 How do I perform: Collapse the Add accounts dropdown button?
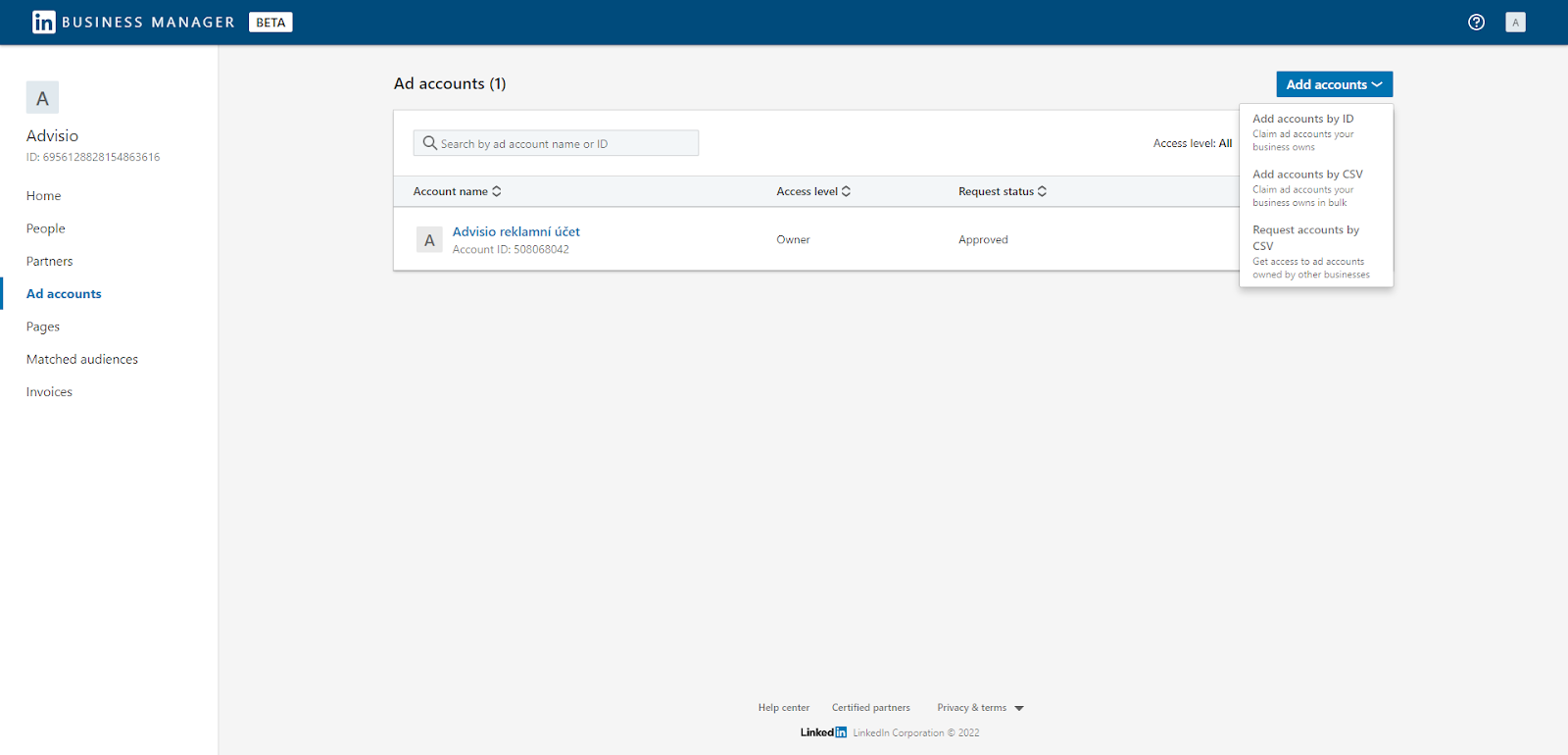1334,84
